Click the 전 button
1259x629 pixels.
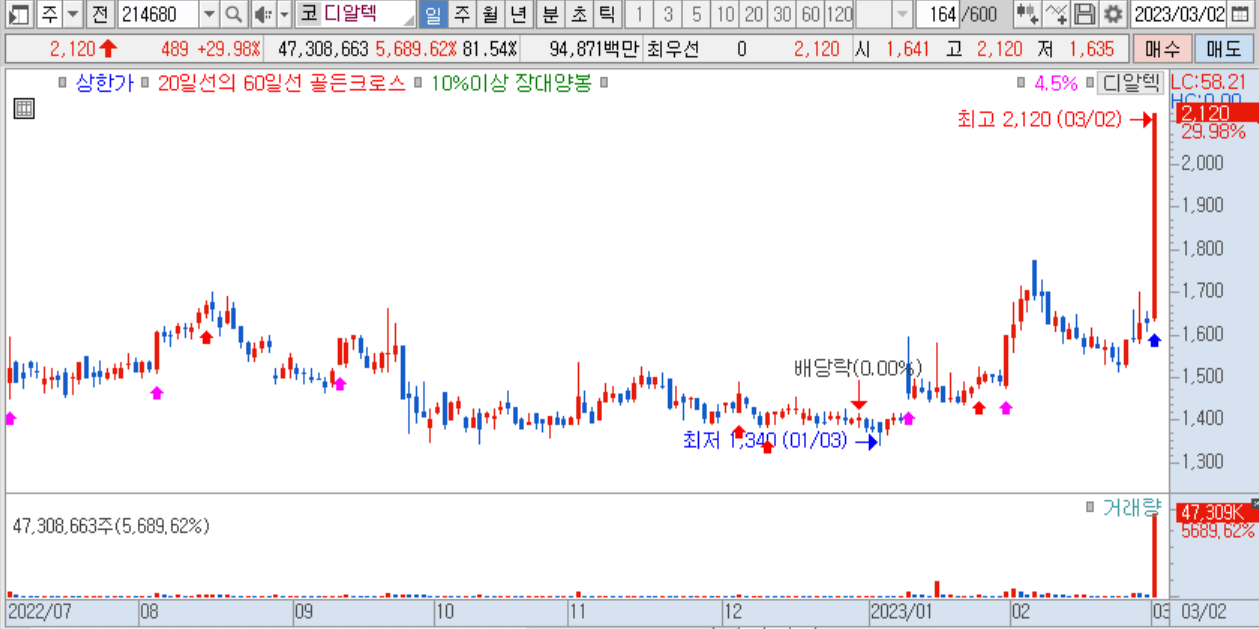tap(99, 14)
